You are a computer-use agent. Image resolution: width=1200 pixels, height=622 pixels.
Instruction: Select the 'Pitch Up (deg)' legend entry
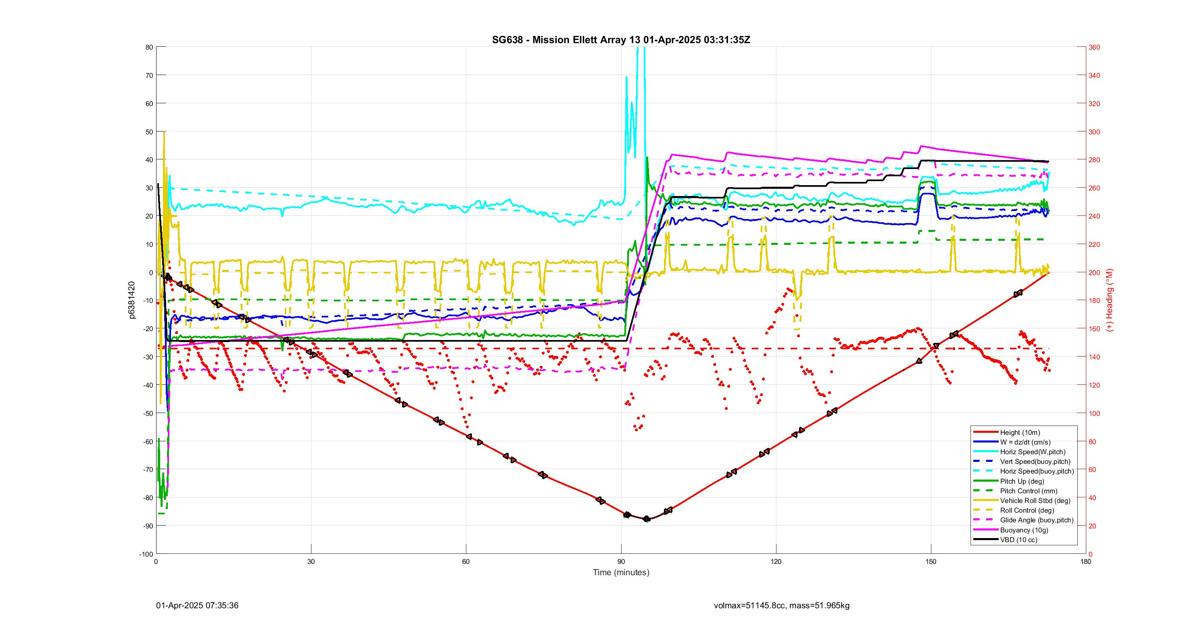click(x=1022, y=480)
